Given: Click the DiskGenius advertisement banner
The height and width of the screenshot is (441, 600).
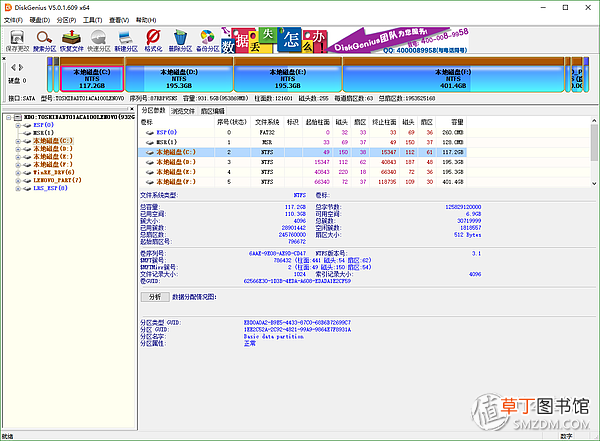Looking at the screenshot, I should [x=344, y=40].
